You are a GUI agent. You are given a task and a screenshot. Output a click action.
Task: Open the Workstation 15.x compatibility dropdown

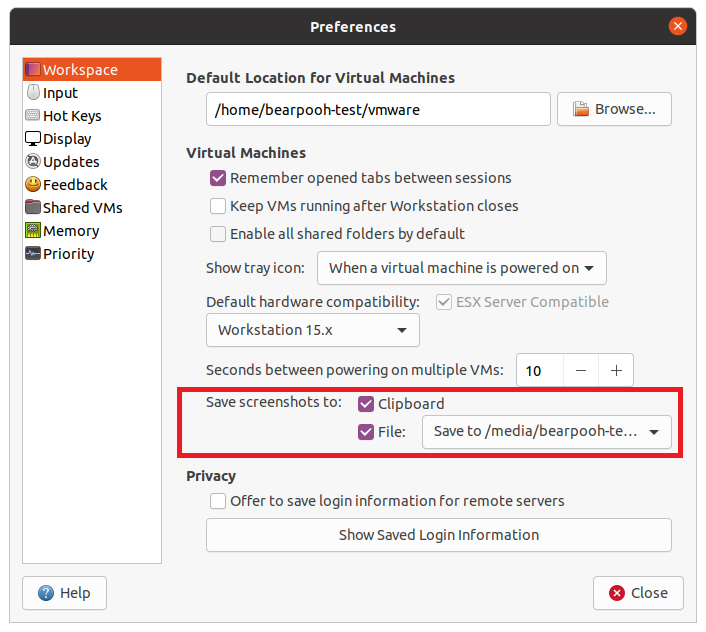coord(313,330)
